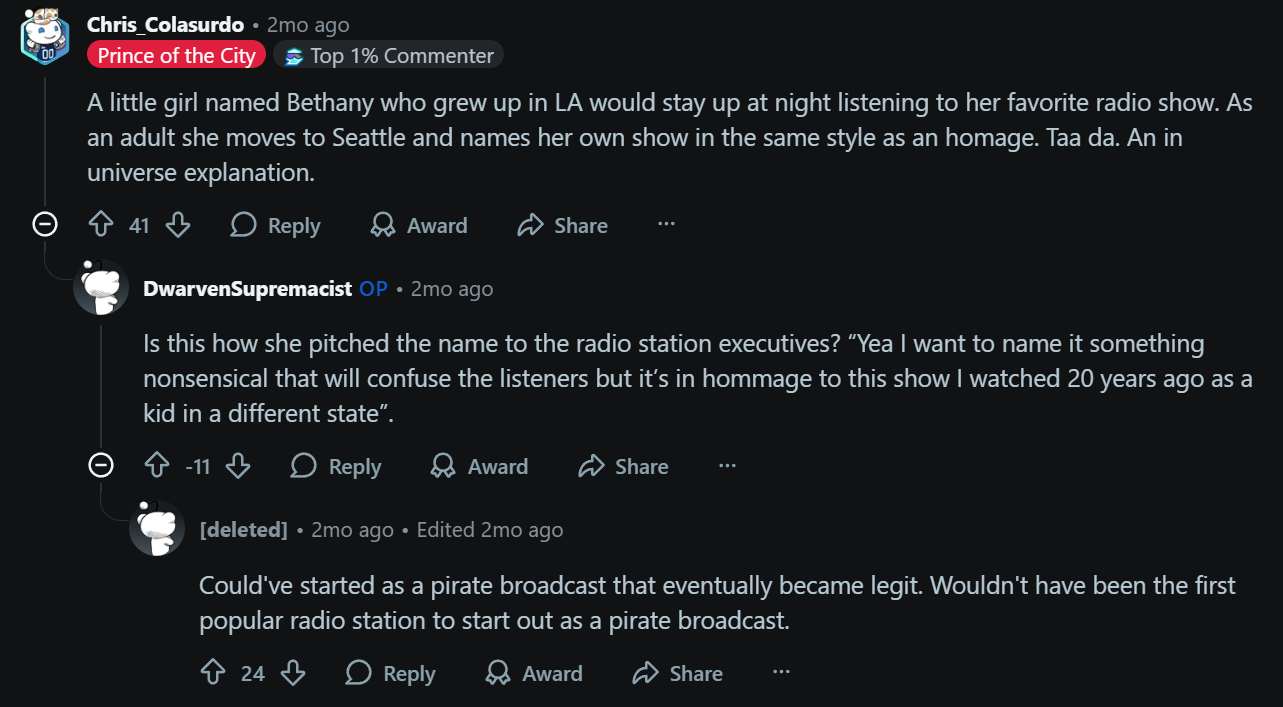Open more options on DwarvenSupremacist's reply
This screenshot has height=707, width=1283.
(727, 466)
